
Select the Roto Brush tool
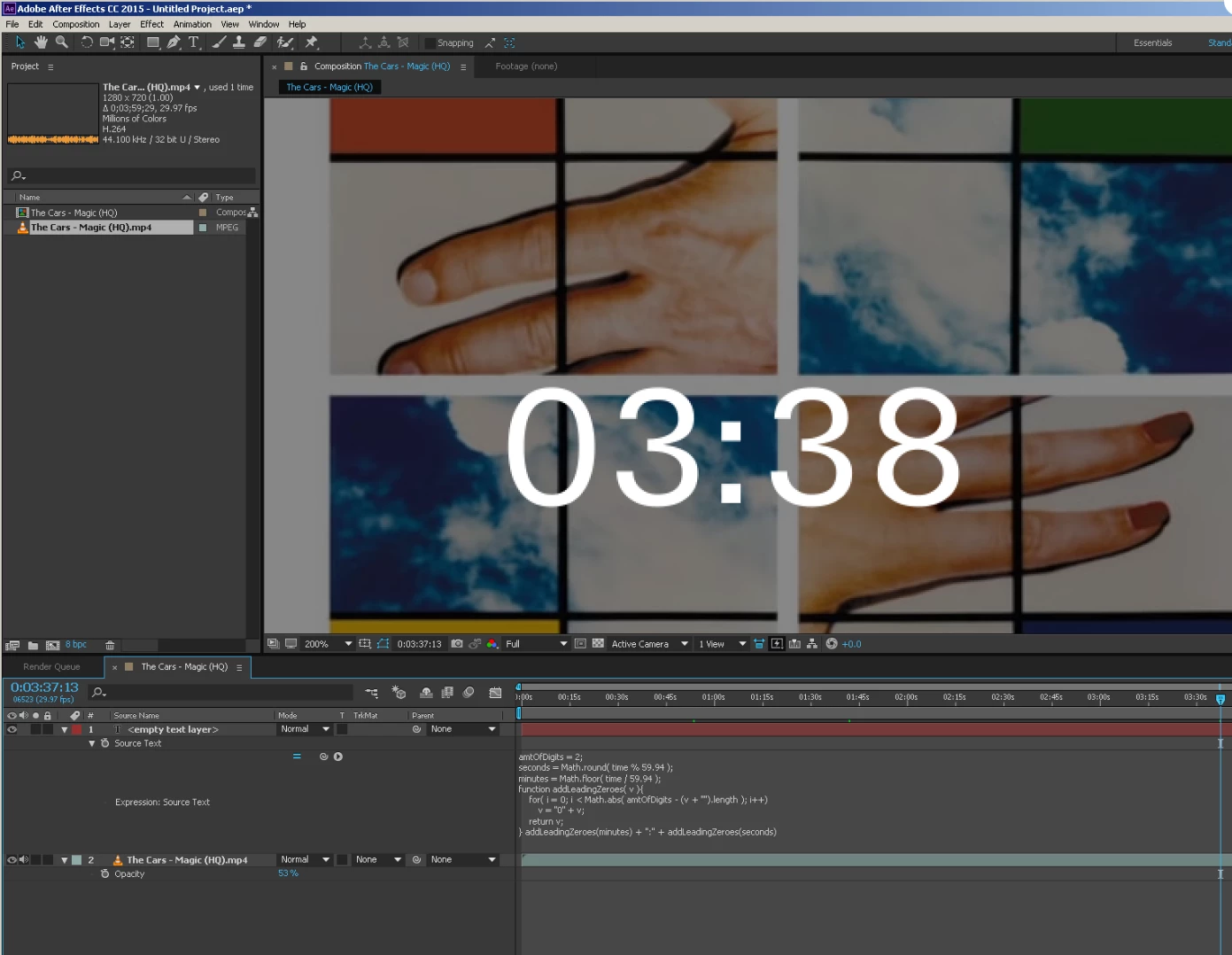[x=285, y=43]
